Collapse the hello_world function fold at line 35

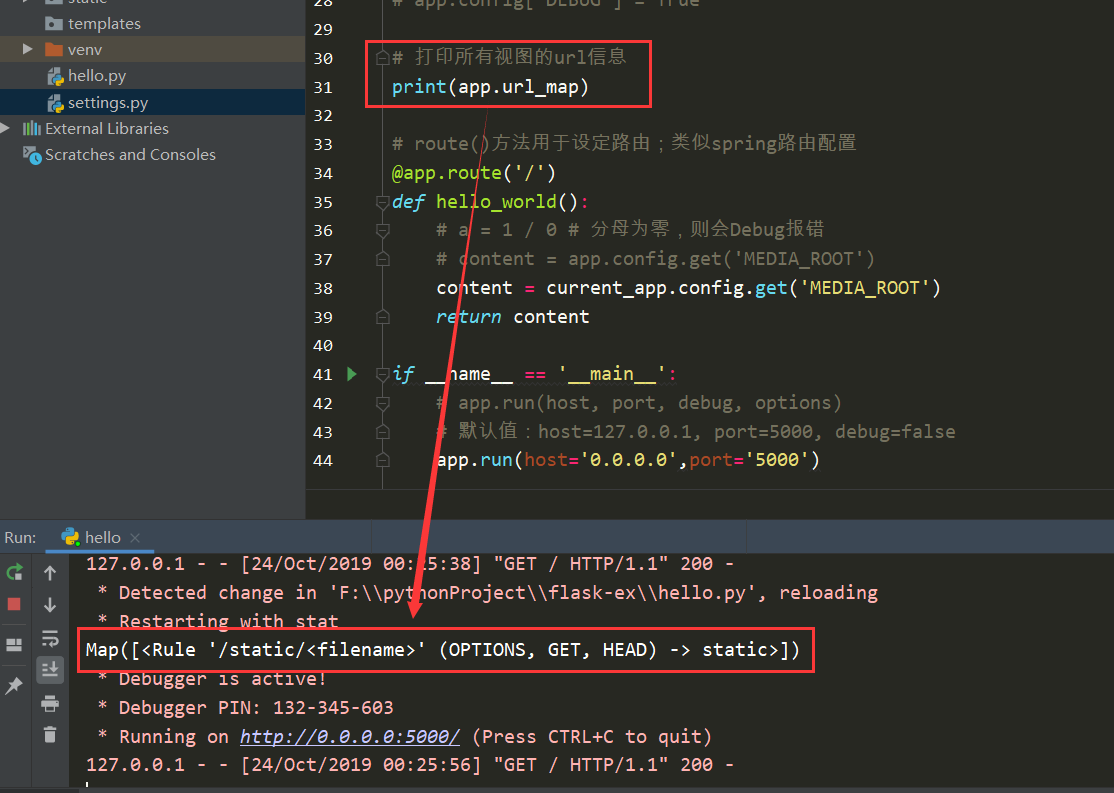[382, 203]
